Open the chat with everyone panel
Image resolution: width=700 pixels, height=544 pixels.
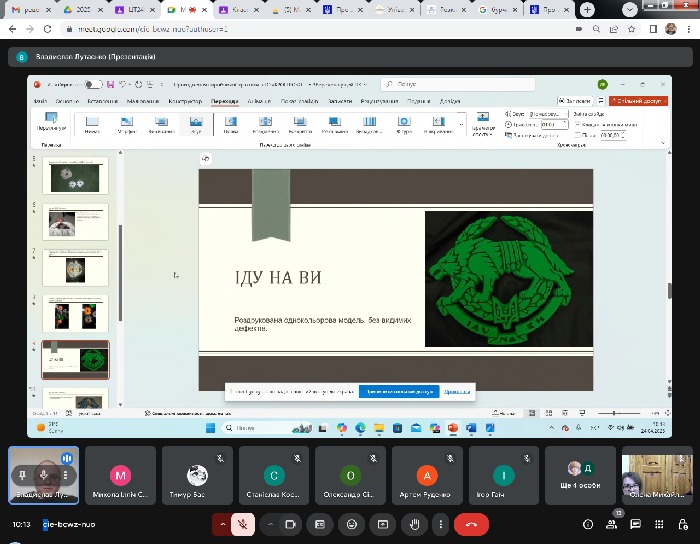pos(637,524)
